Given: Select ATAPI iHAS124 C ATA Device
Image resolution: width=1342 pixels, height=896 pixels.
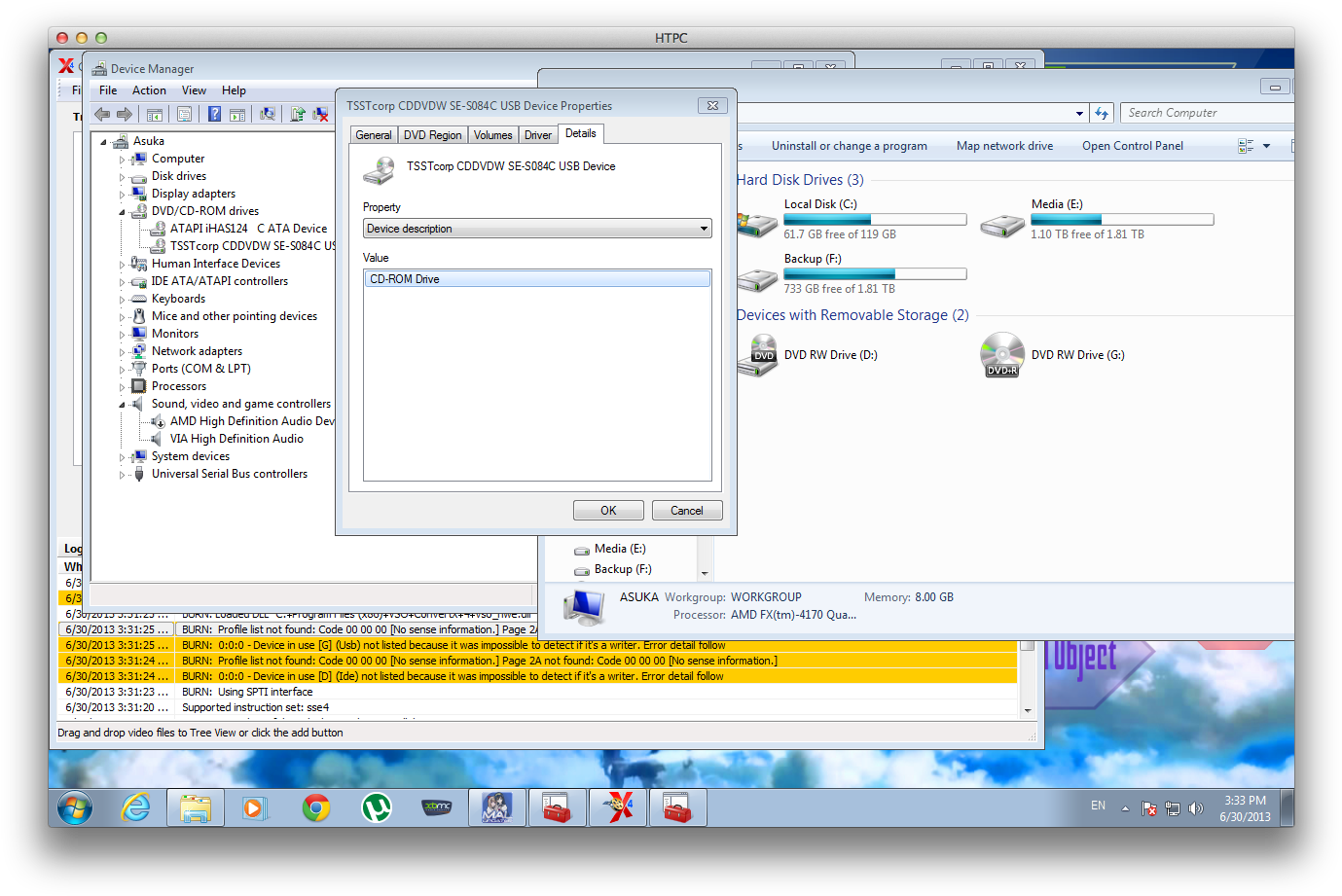Looking at the screenshot, I should [x=248, y=229].
